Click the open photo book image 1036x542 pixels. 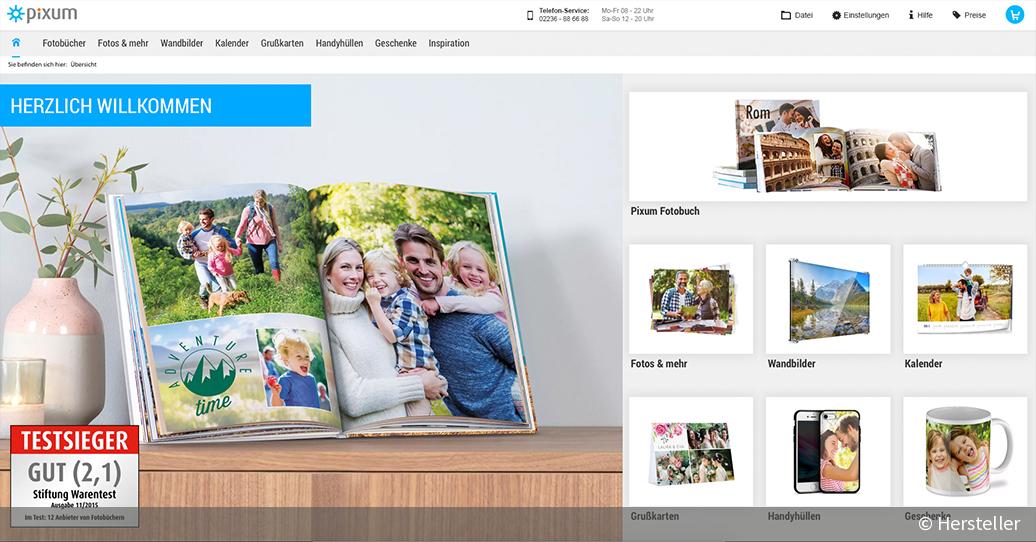[x=324, y=311]
